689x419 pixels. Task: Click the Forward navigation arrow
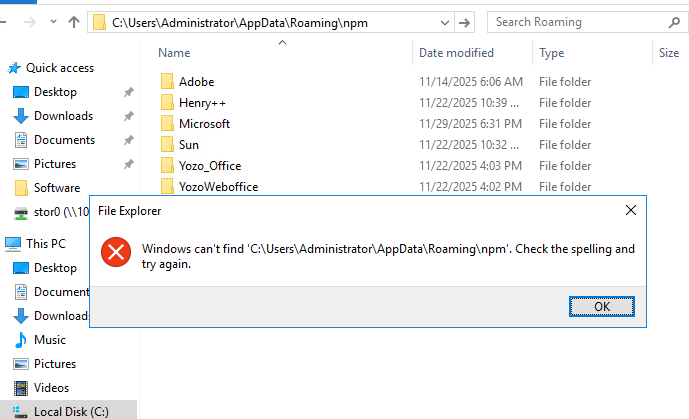[30, 22]
